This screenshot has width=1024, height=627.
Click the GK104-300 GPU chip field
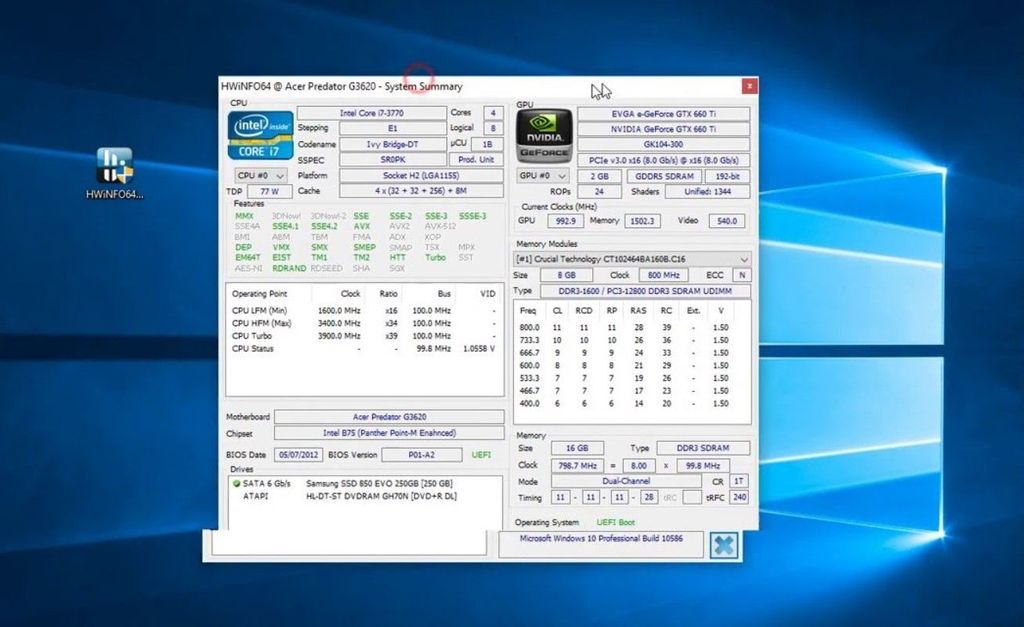pos(664,144)
